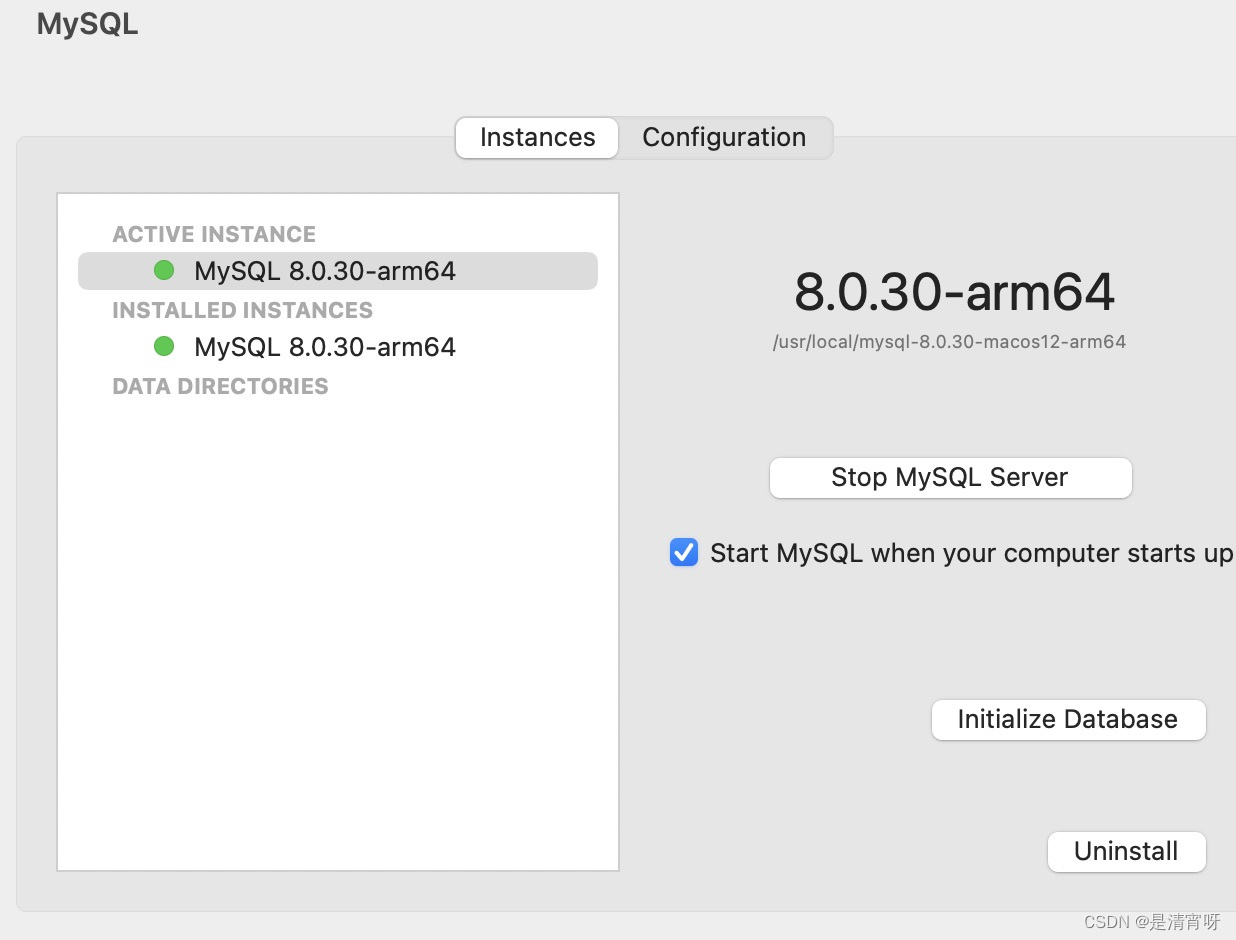Click the MySQL pane title
This screenshot has width=1236, height=940.
click(87, 24)
